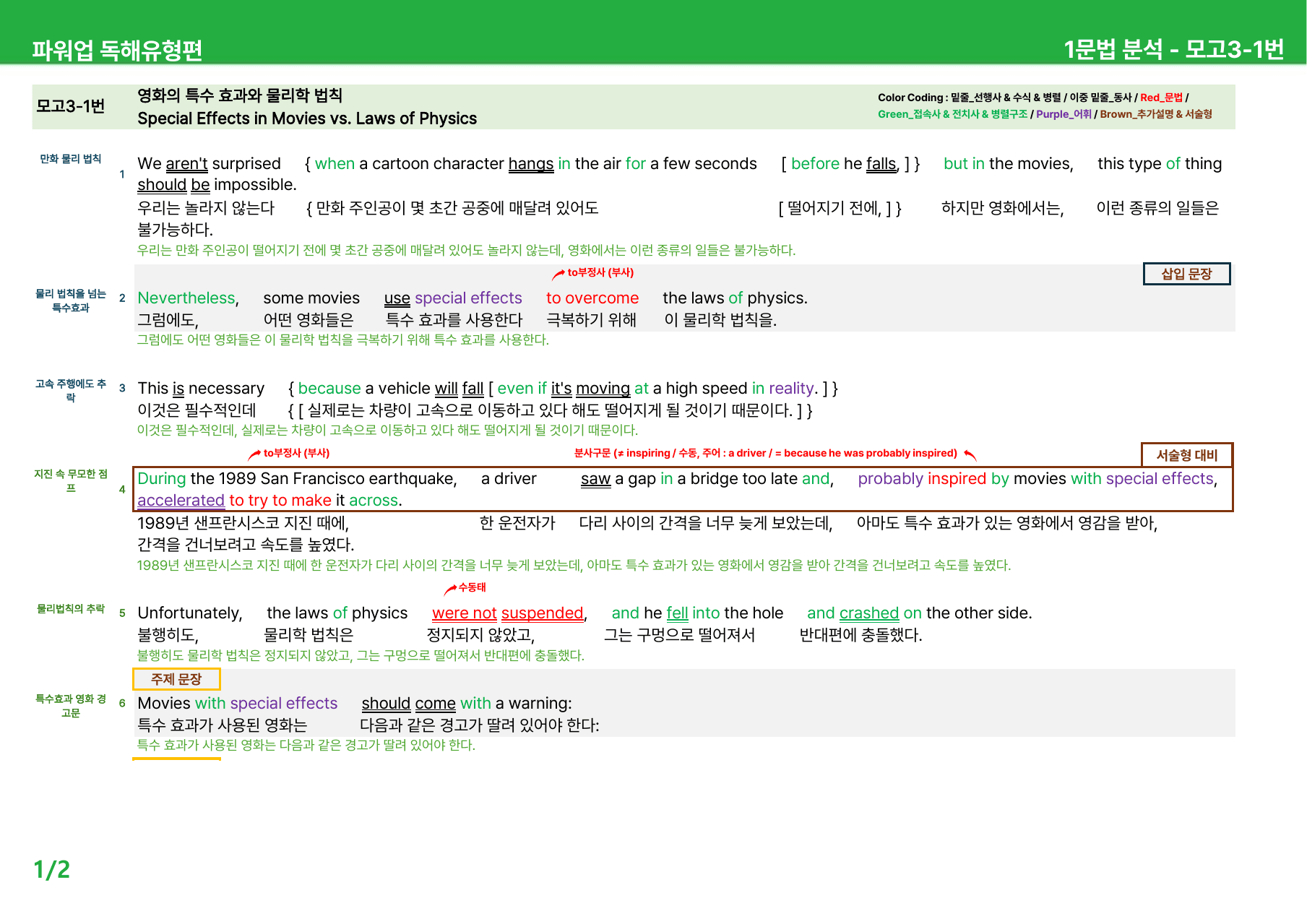Image resolution: width=1307 pixels, height=924 pixels.
Task: Select the '서술형 대비' boxed label
Action: click(1186, 455)
